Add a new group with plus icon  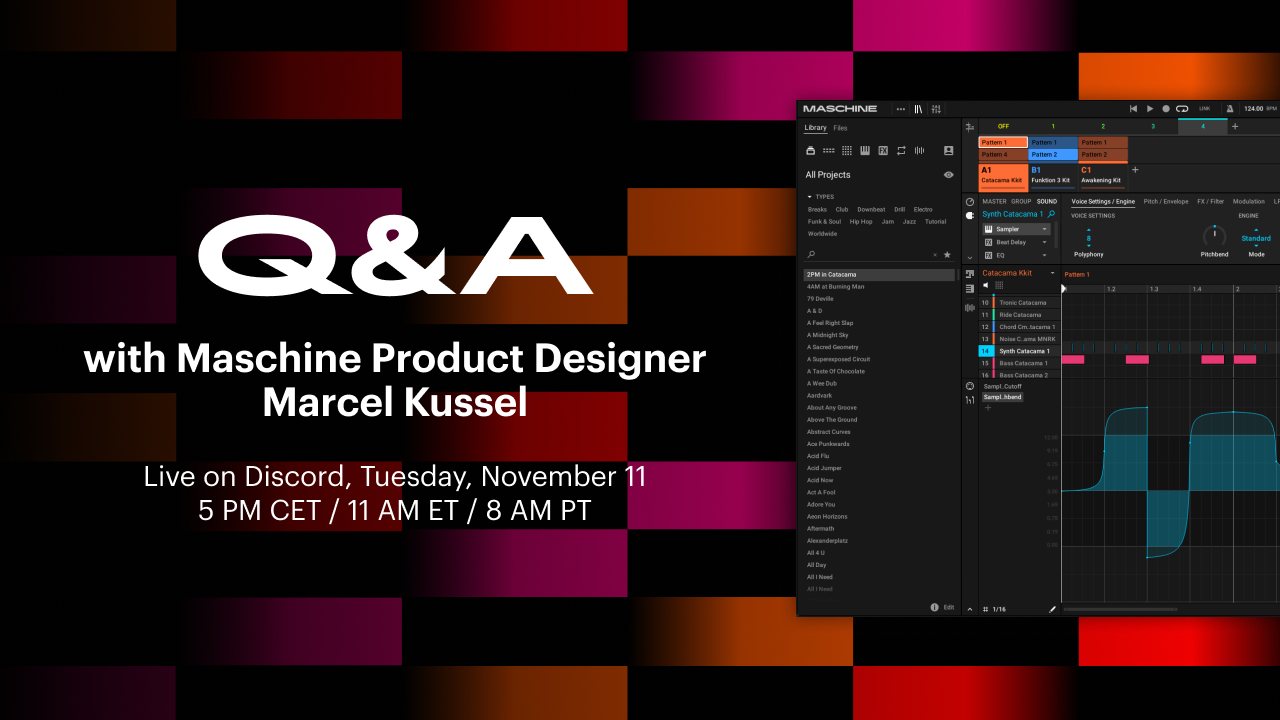click(1135, 170)
